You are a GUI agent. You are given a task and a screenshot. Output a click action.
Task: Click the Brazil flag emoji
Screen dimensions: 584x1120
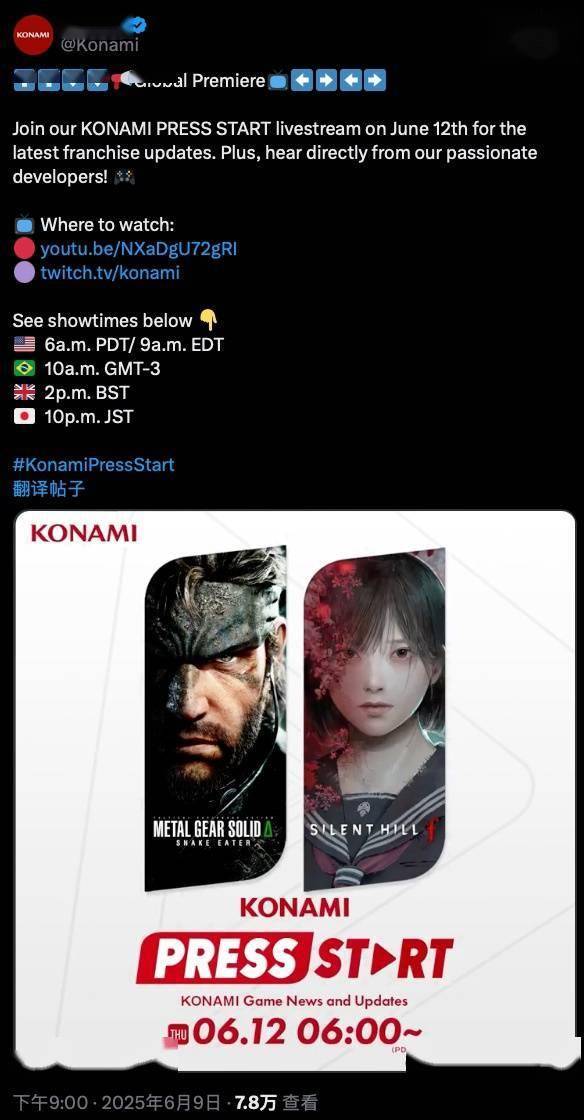(24, 369)
